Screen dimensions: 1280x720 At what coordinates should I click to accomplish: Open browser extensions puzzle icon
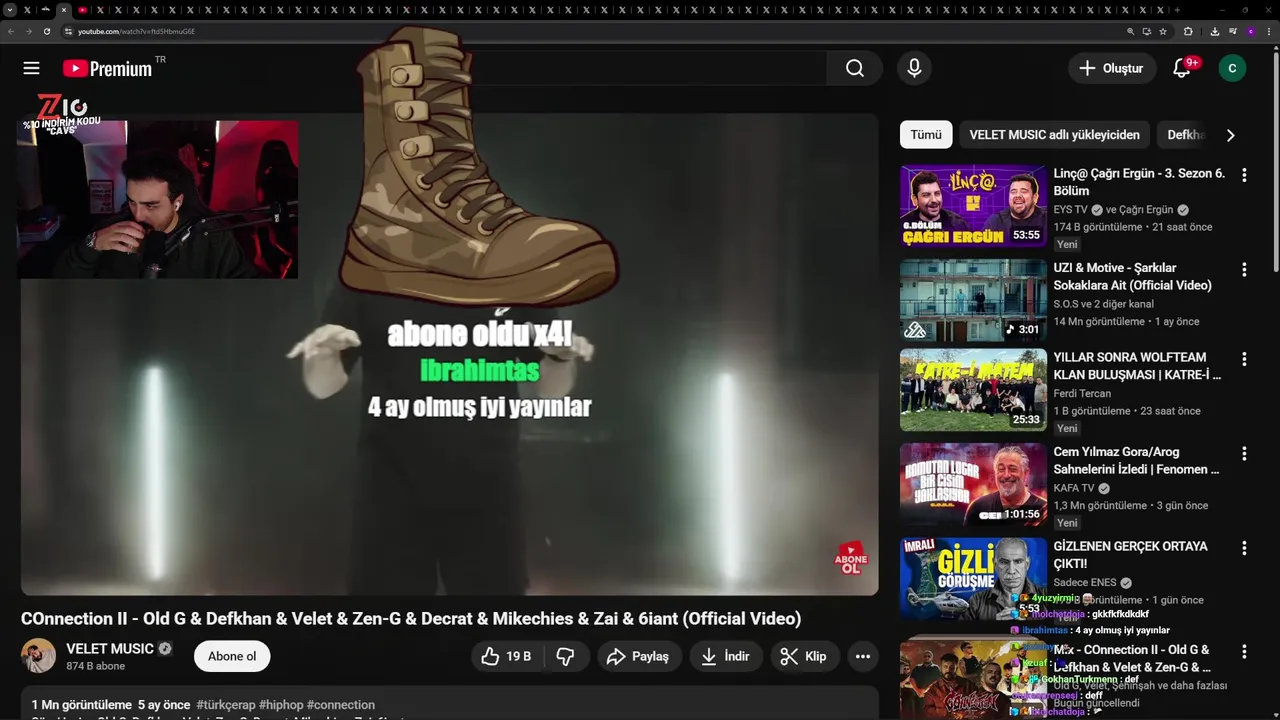1188,31
